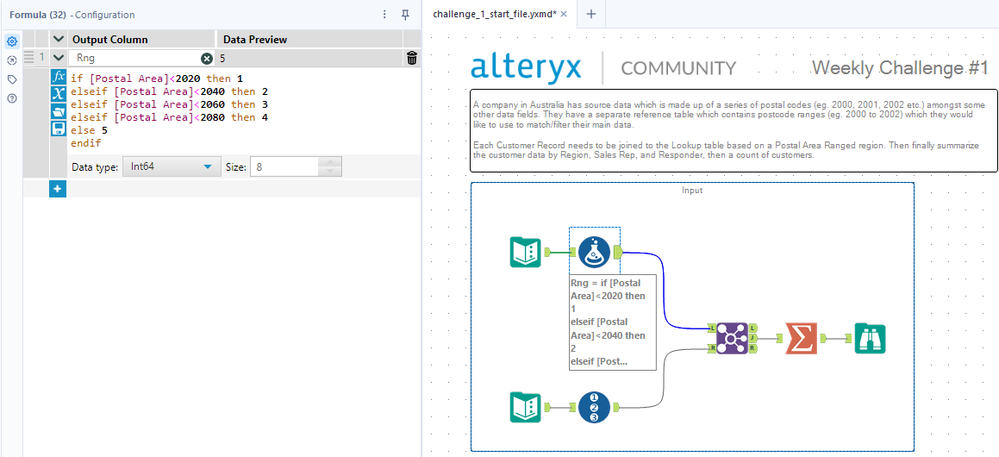Select the Formula tool flask icon

[594, 252]
